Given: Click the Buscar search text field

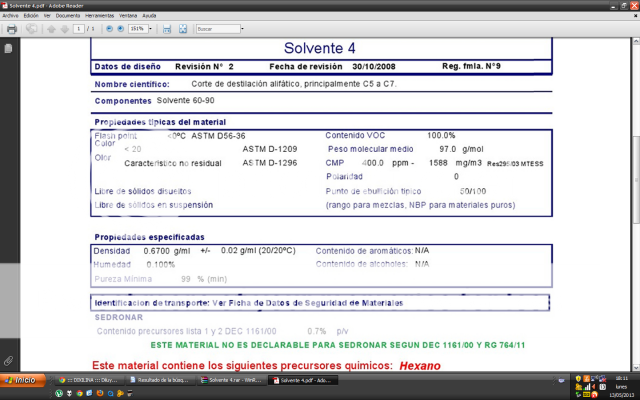Looking at the screenshot, I should (x=214, y=29).
